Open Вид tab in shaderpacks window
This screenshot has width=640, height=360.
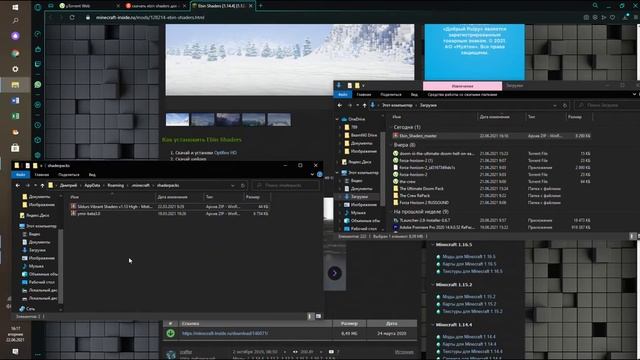92,174
